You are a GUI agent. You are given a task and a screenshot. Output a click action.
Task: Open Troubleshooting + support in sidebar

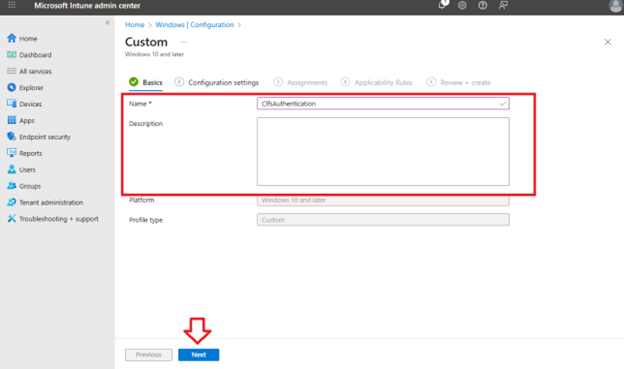tap(59, 219)
